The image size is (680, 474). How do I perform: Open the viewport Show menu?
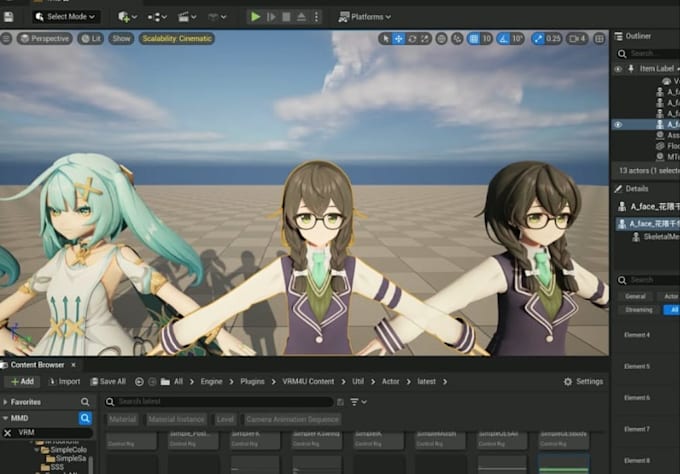pyautogui.click(x=121, y=39)
